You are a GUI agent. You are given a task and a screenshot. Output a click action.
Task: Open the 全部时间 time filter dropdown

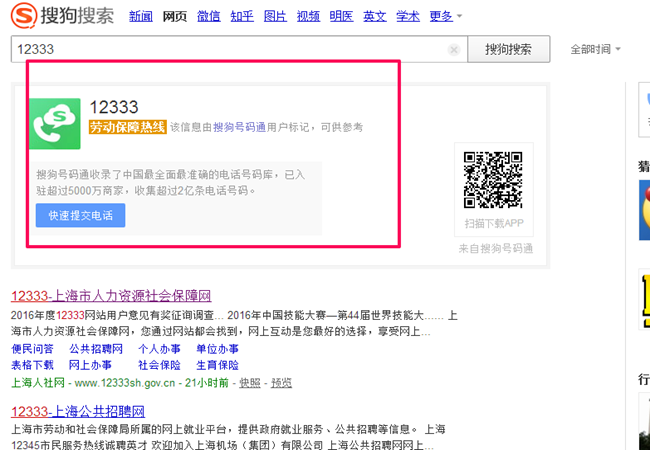[x=595, y=49]
